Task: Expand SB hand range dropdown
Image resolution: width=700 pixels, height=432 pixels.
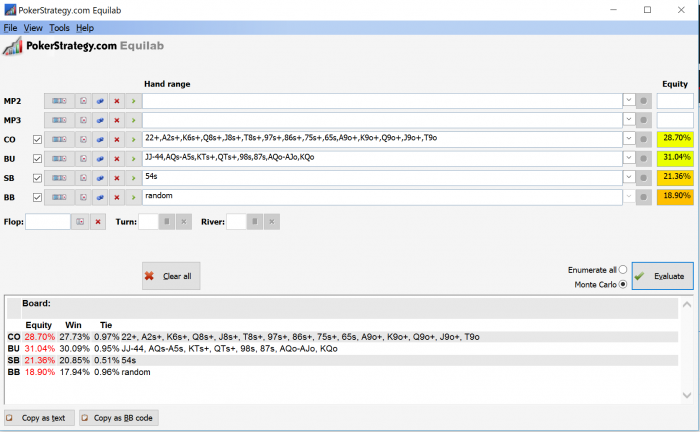Action: (x=629, y=177)
